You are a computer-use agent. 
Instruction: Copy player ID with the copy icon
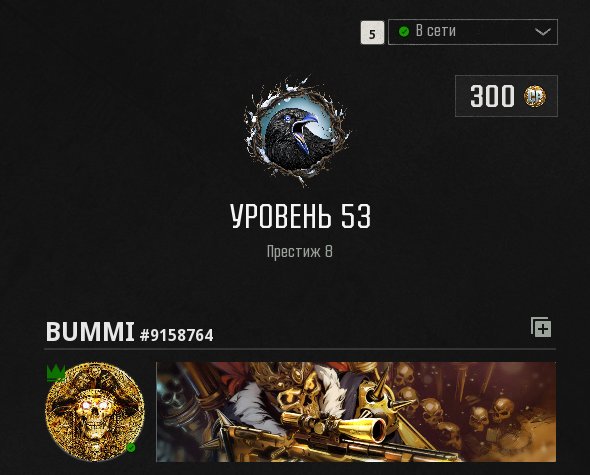(x=541, y=327)
